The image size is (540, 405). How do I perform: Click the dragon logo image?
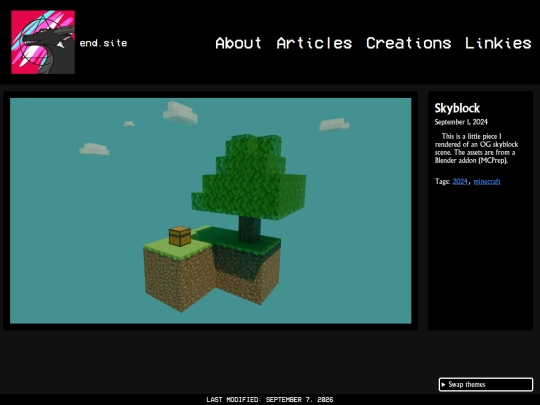pyautogui.click(x=43, y=42)
